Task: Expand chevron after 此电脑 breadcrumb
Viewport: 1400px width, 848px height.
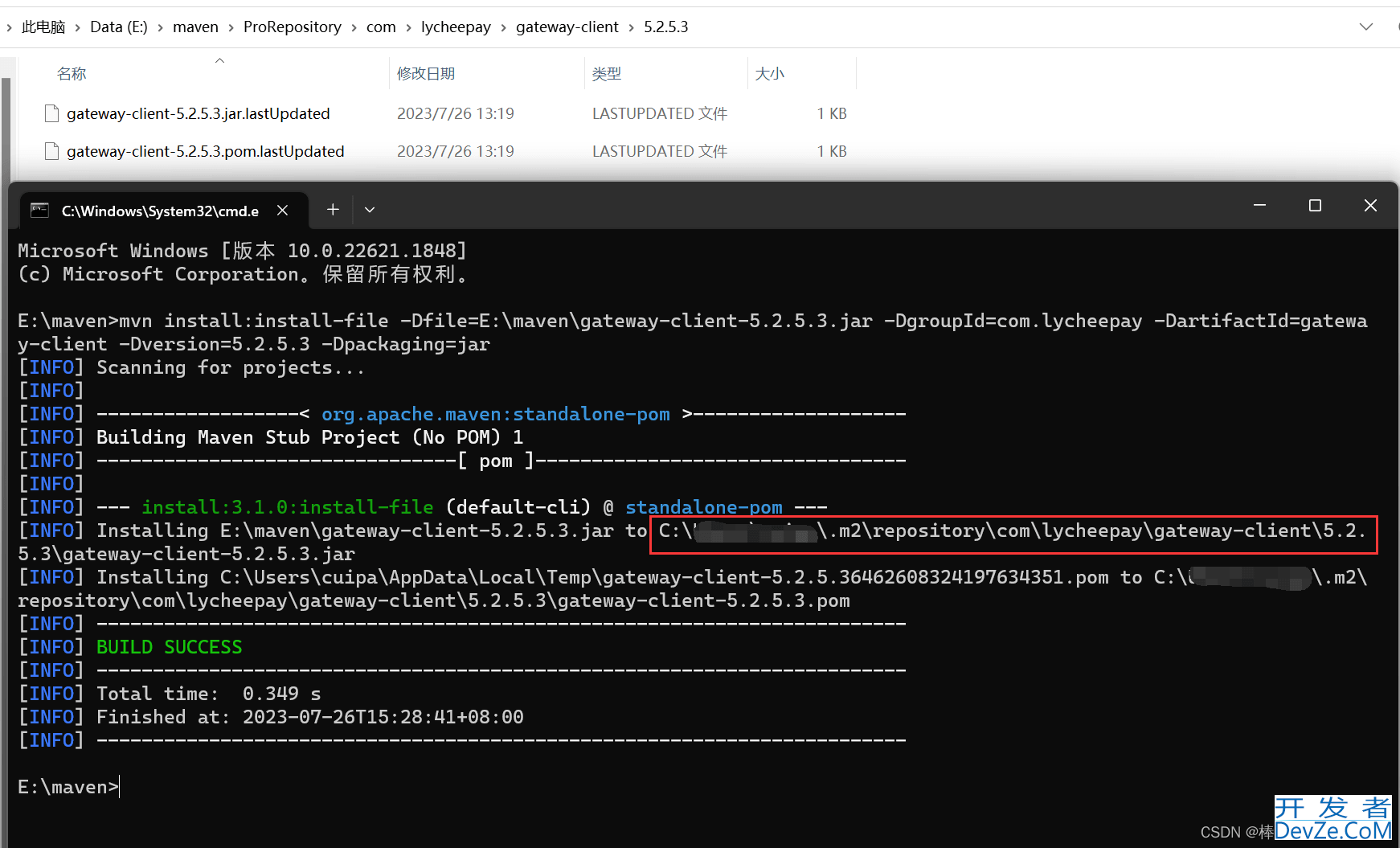Action: point(78,27)
